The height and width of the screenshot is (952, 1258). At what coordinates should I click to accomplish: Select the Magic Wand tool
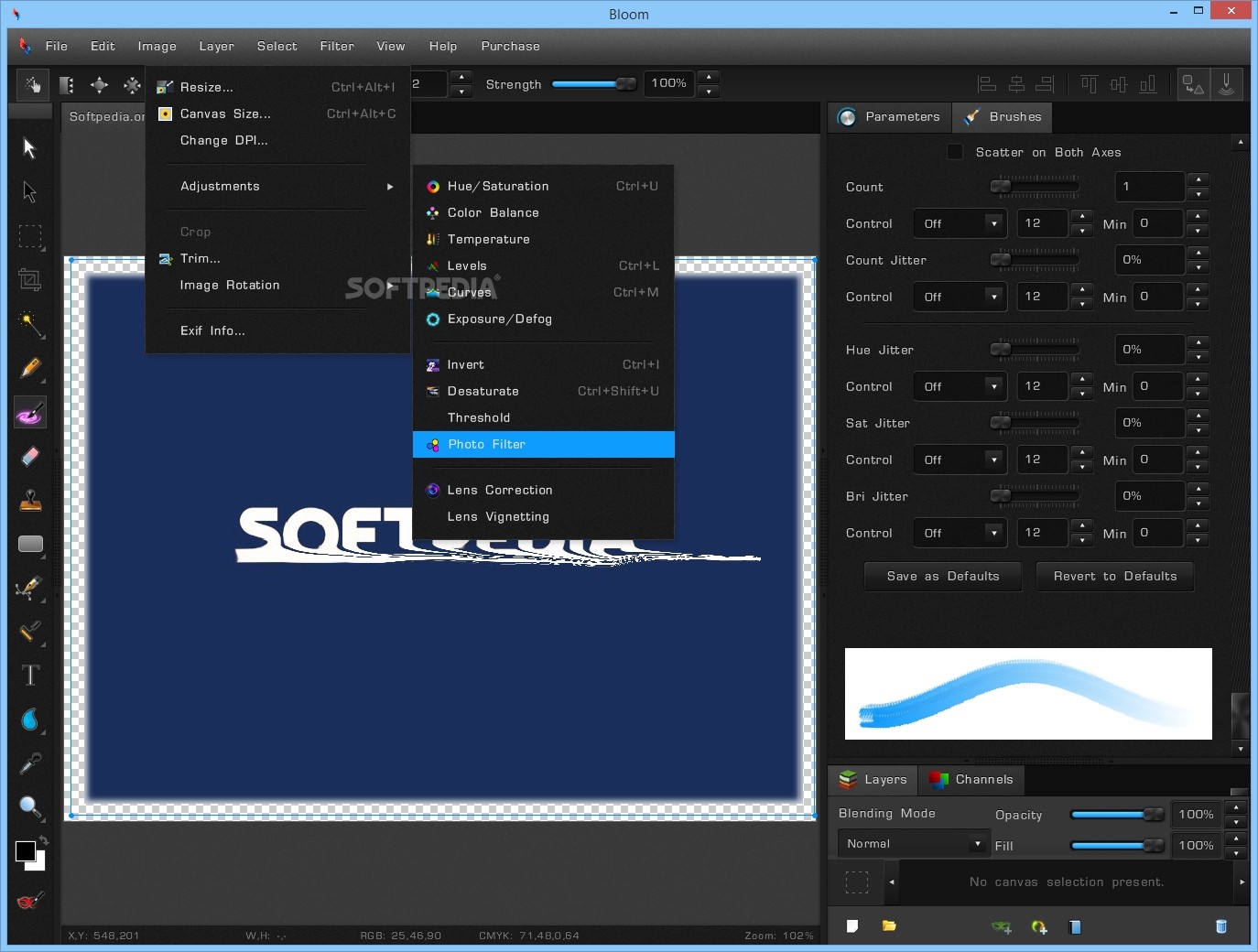(x=30, y=324)
